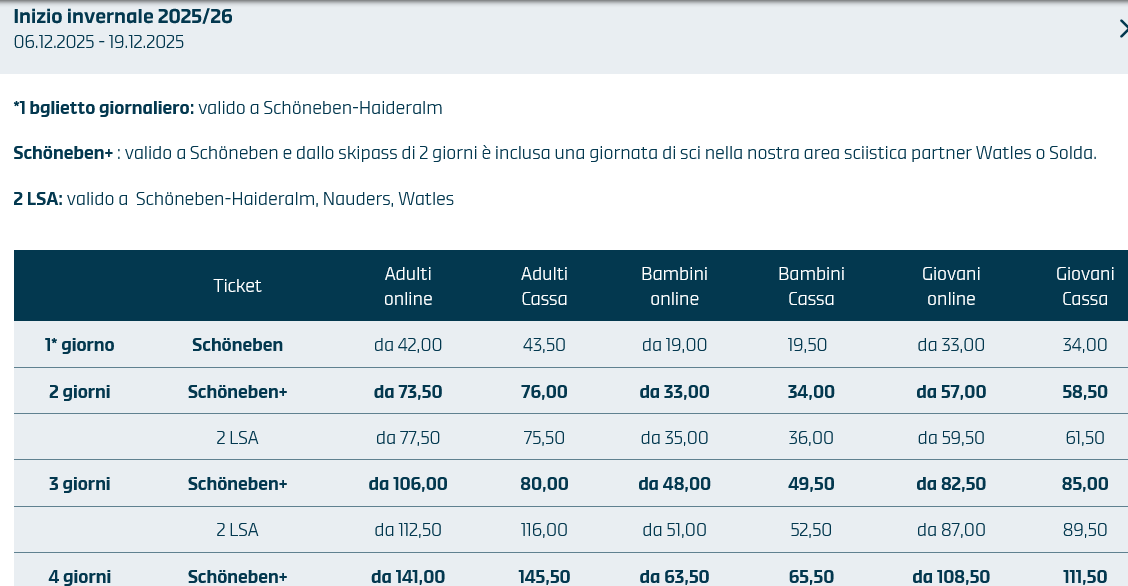Select the Adulti Cassa column header

coord(544,286)
